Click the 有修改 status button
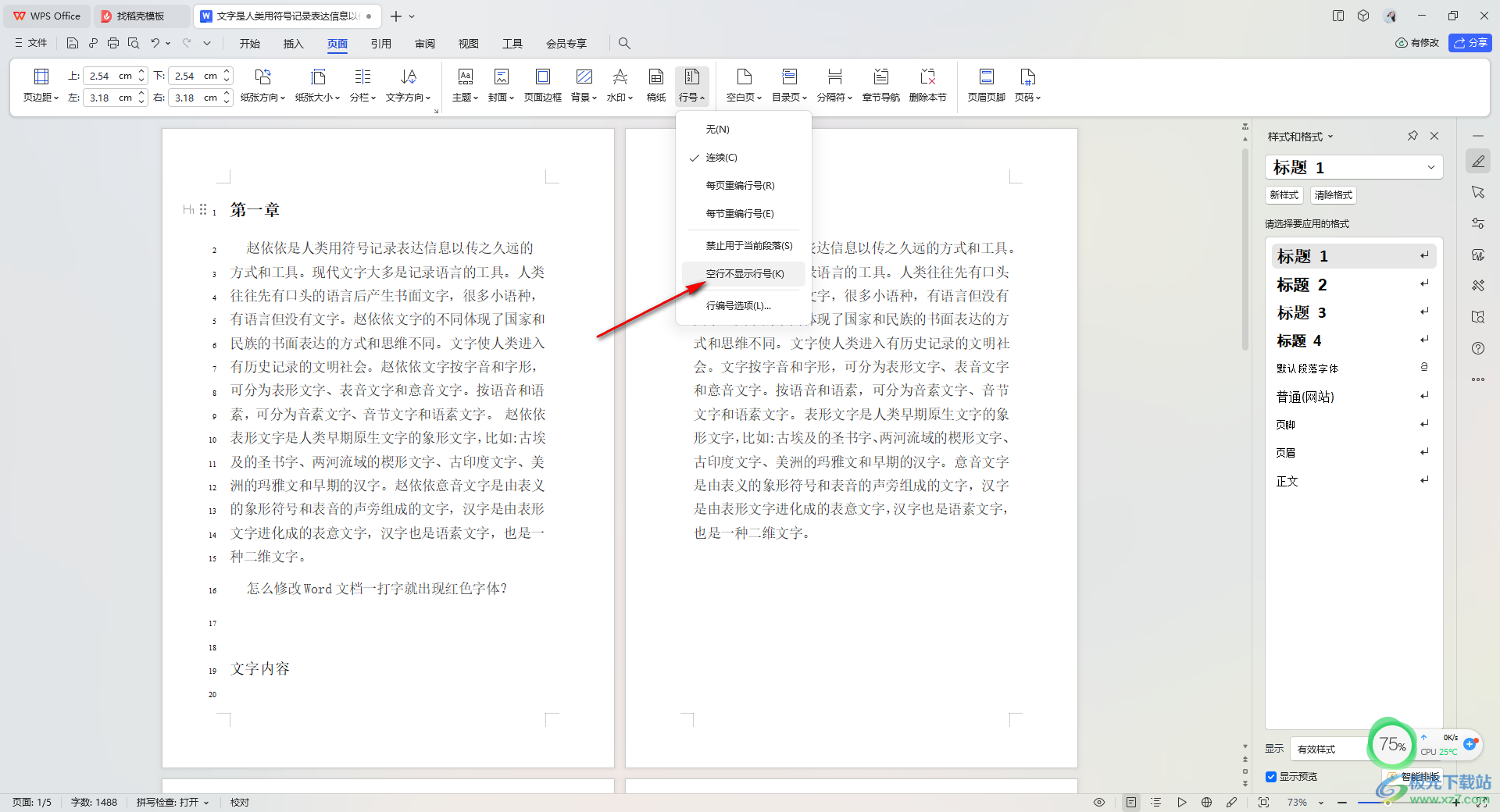The image size is (1500, 812). [1417, 43]
